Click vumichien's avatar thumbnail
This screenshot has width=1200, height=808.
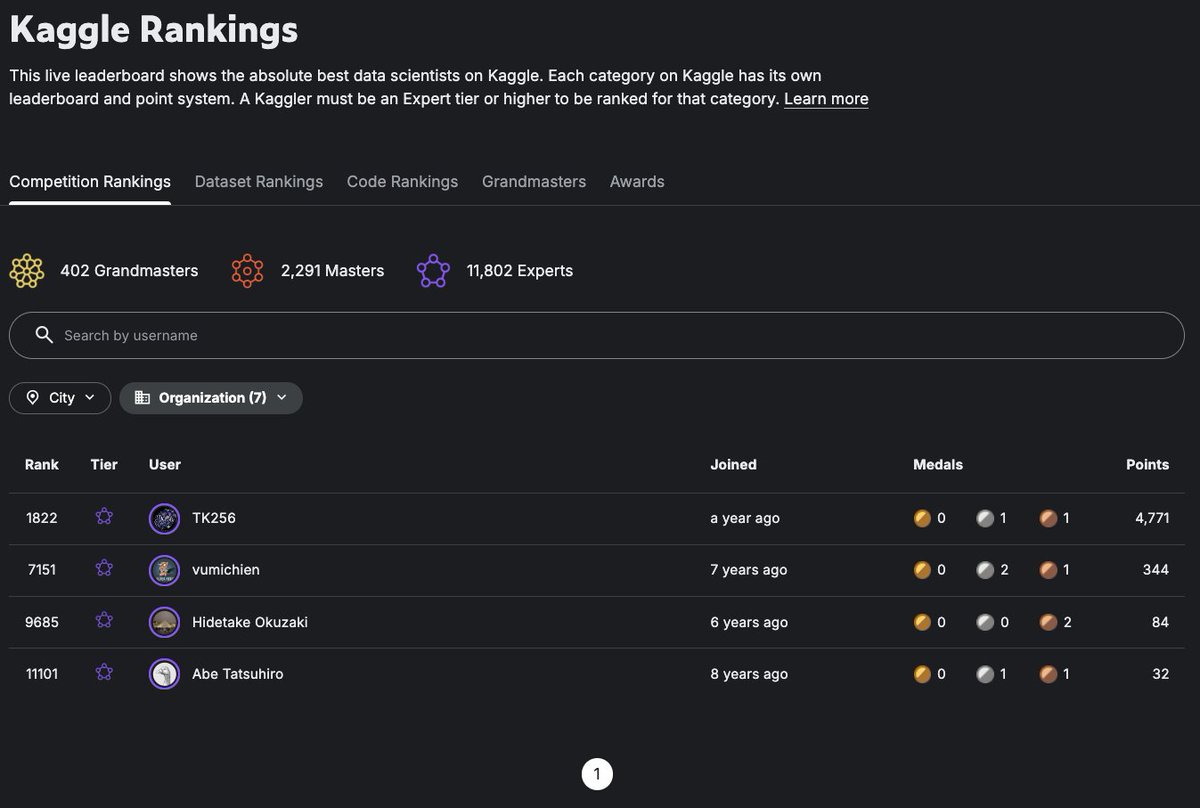coord(164,570)
